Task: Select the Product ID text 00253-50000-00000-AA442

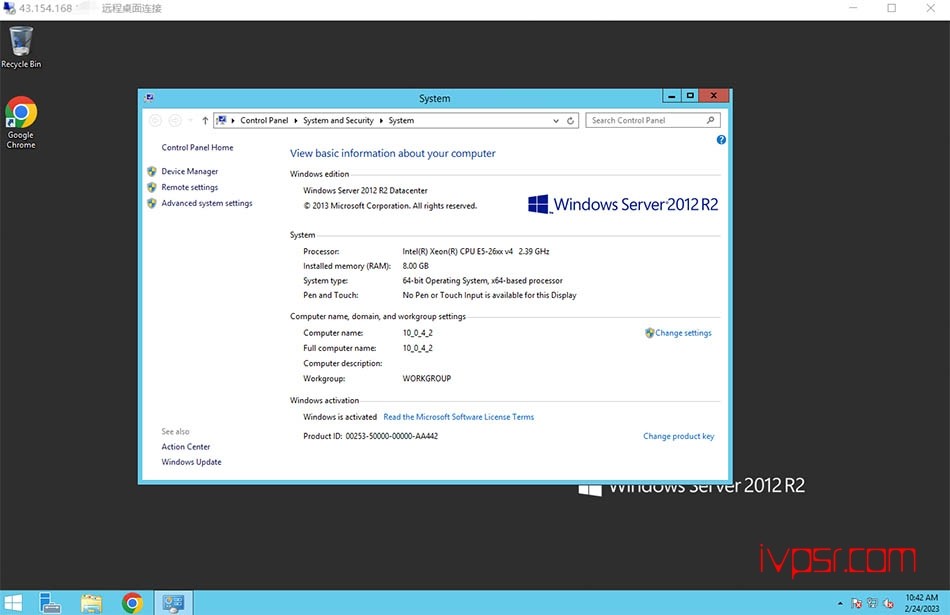Action: tap(391, 436)
